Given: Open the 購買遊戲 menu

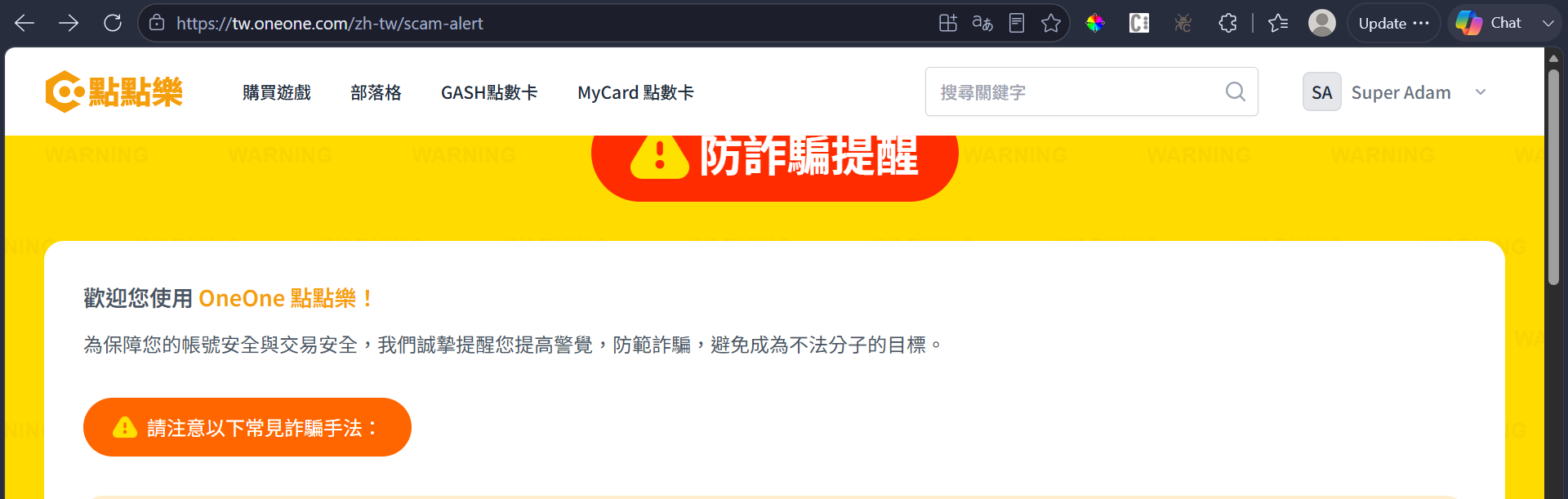Looking at the screenshot, I should 277,92.
